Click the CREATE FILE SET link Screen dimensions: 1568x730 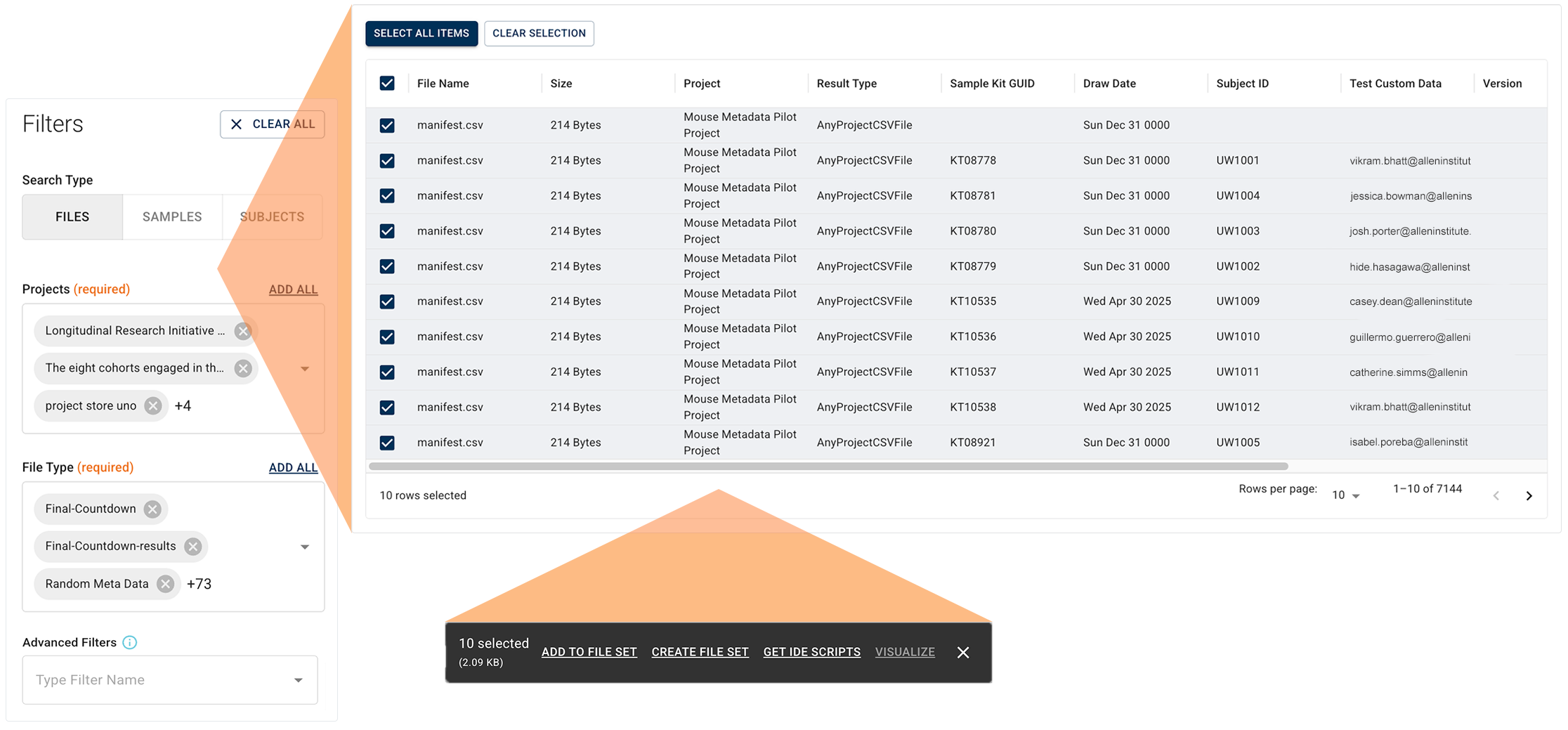pyautogui.click(x=700, y=652)
